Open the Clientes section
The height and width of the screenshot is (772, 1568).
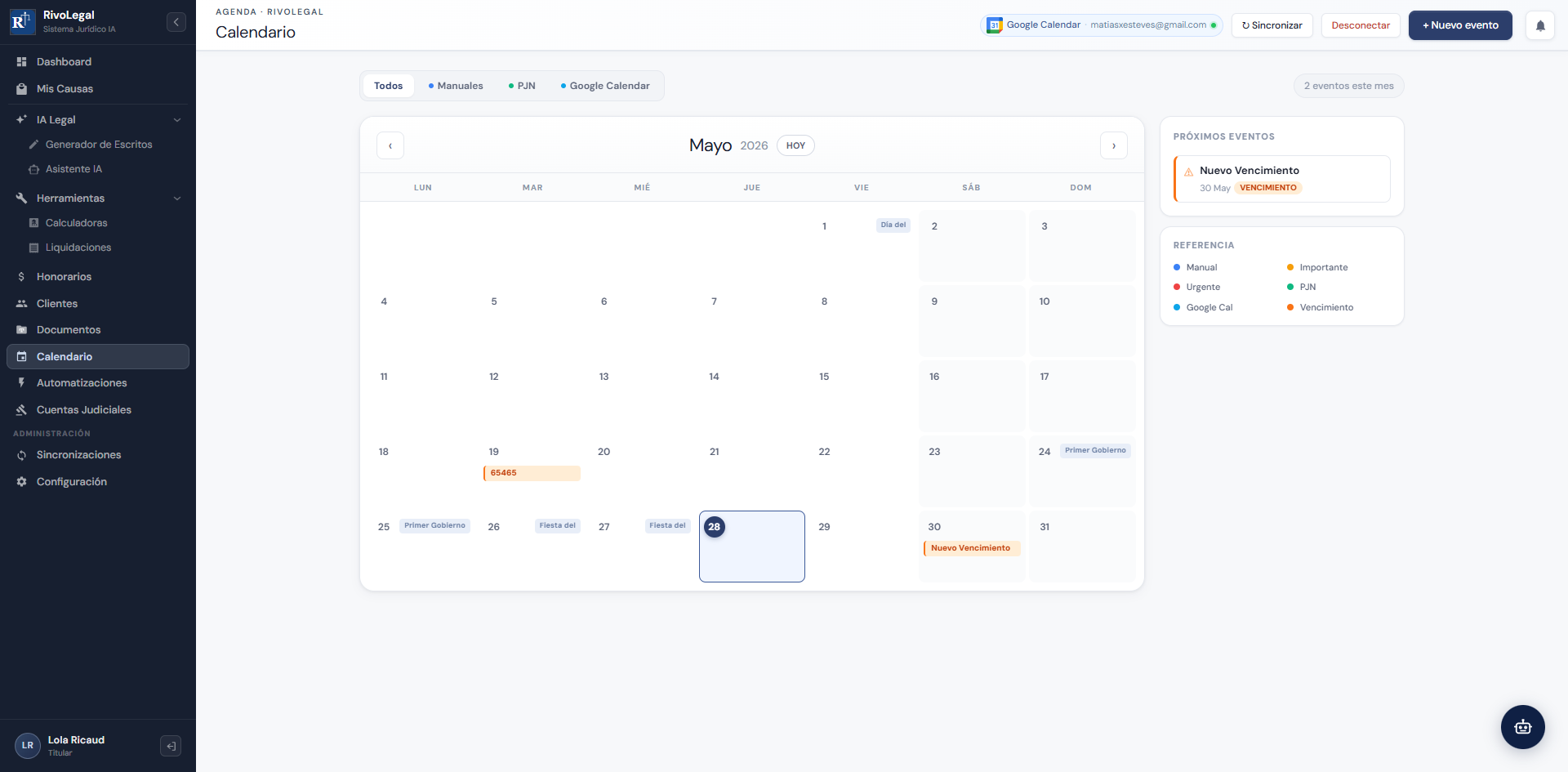98,304
